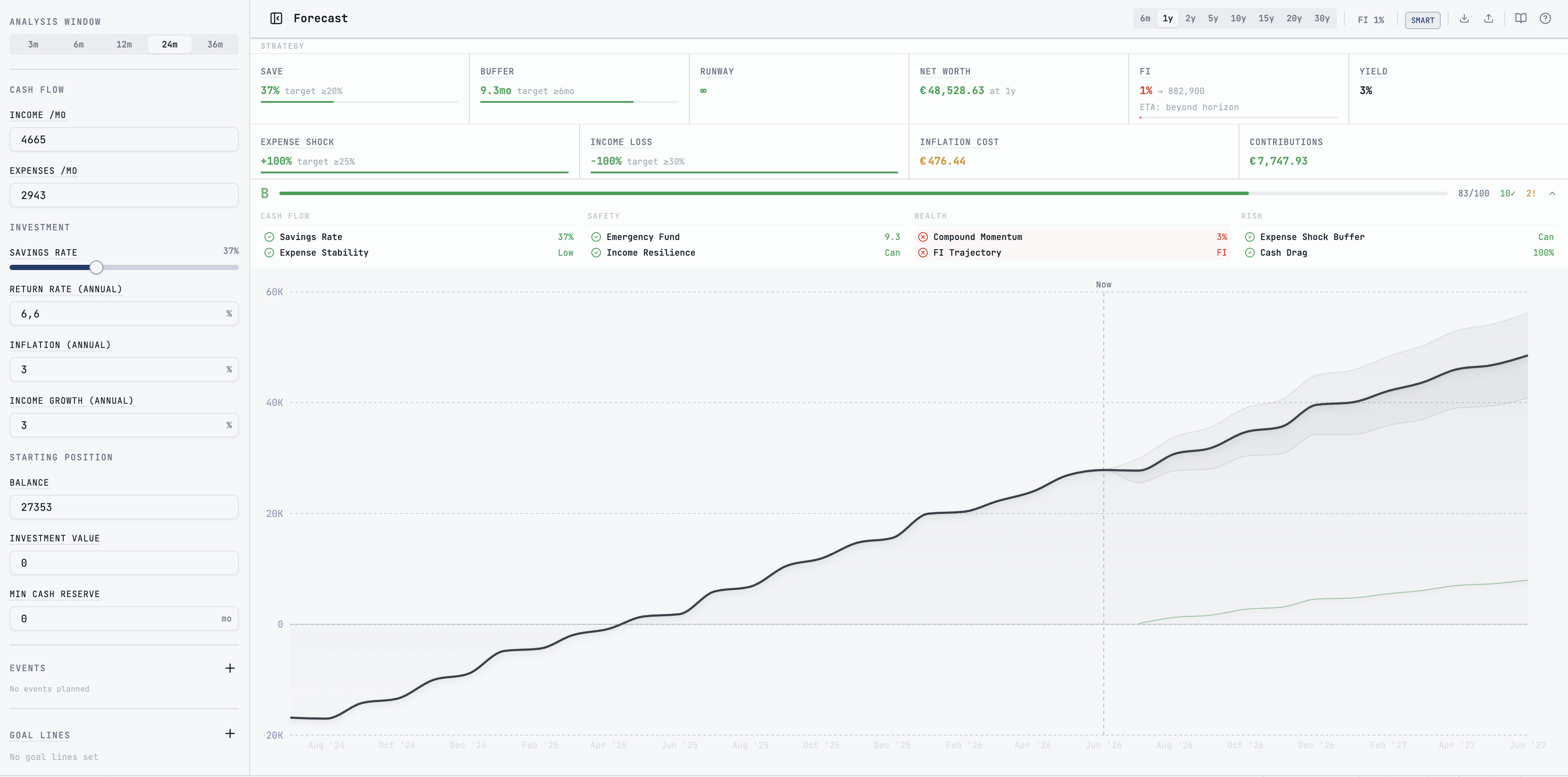
Task: Collapse the score breakdown chevron
Action: pyautogui.click(x=1552, y=193)
